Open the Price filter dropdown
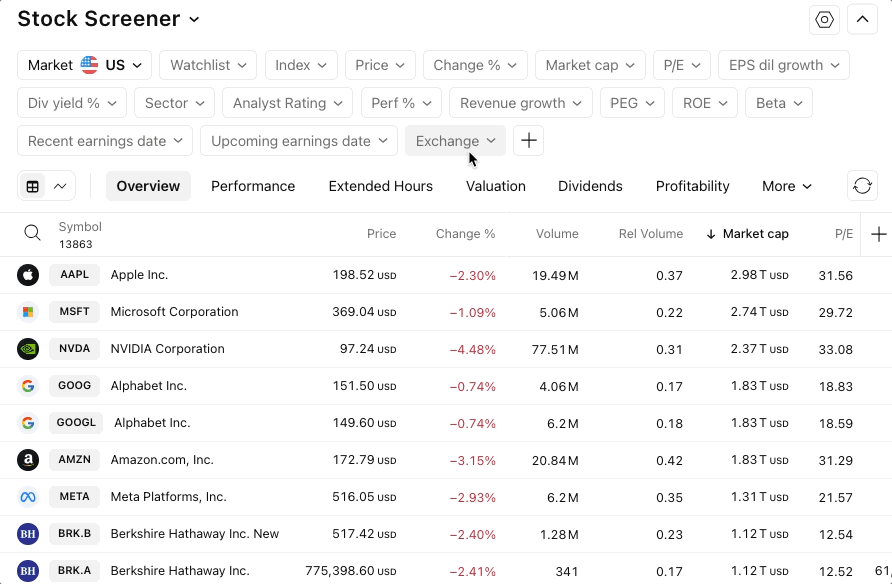Screen dimensions: 892x584 [x=380, y=65]
